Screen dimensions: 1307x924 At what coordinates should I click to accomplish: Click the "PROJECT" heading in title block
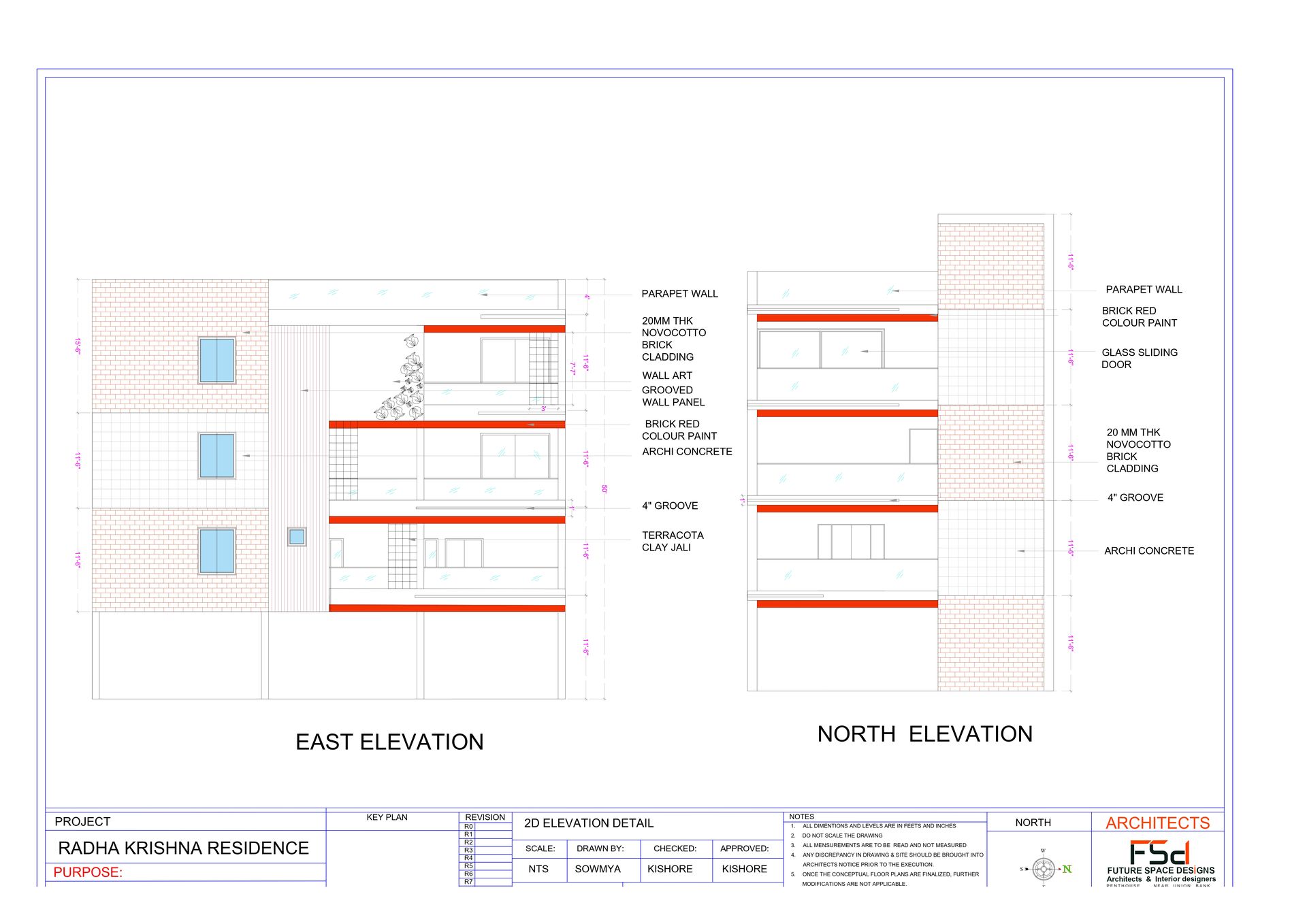(x=82, y=822)
